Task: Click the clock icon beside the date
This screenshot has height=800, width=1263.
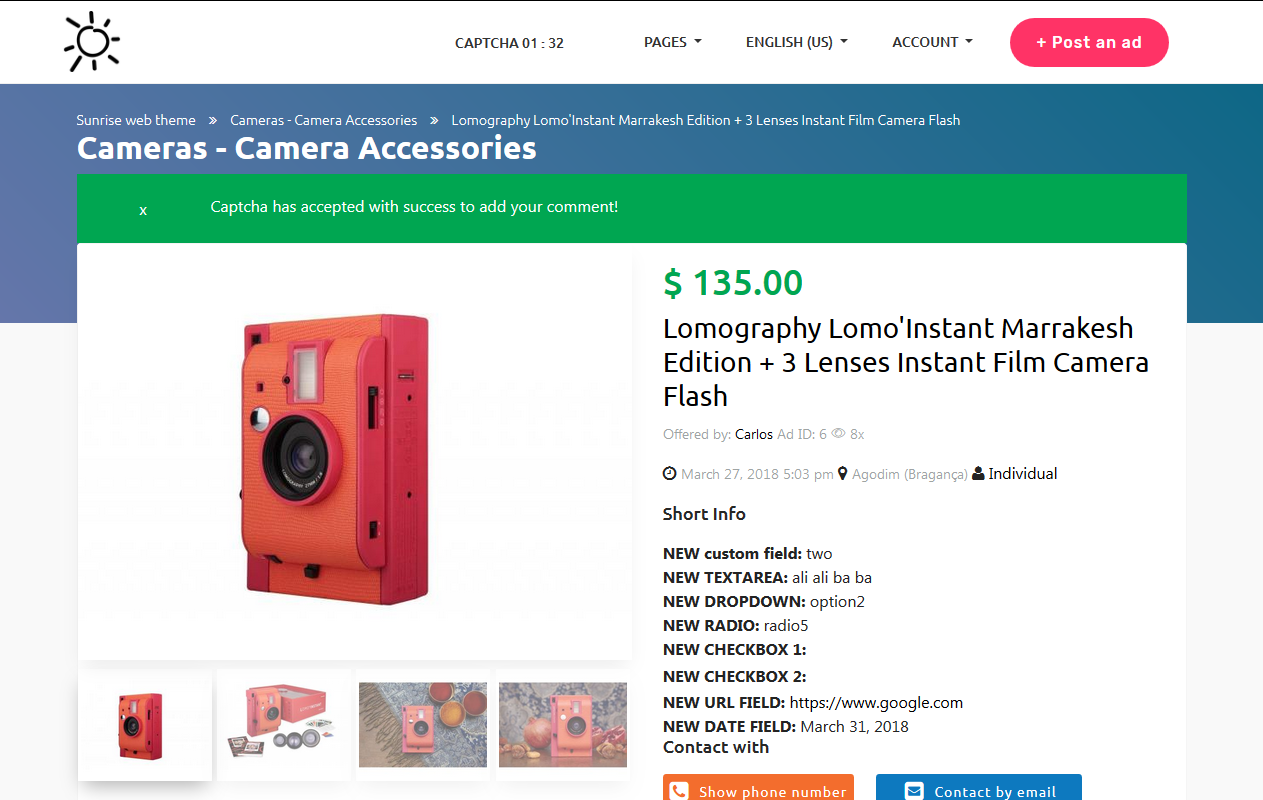Action: tap(670, 474)
